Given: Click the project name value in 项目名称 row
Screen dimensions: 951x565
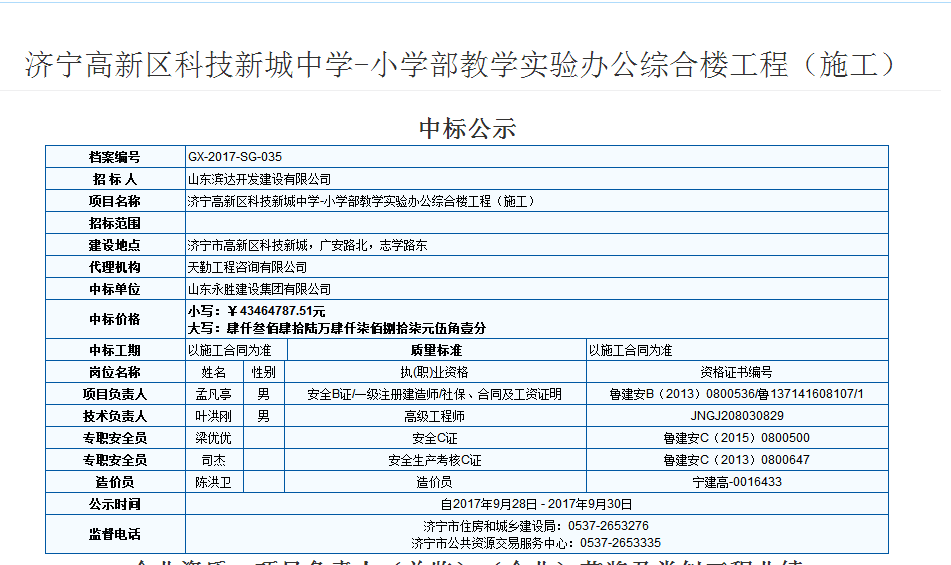Looking at the screenshot, I should [x=362, y=201].
